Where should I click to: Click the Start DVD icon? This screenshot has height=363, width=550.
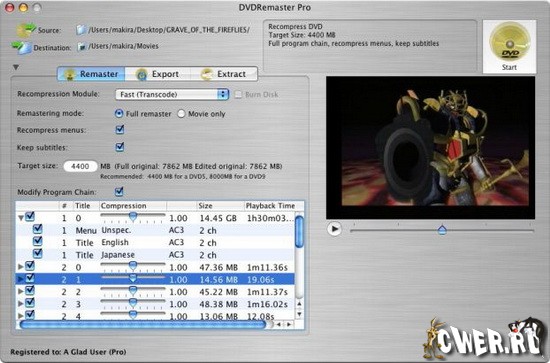[x=510, y=41]
